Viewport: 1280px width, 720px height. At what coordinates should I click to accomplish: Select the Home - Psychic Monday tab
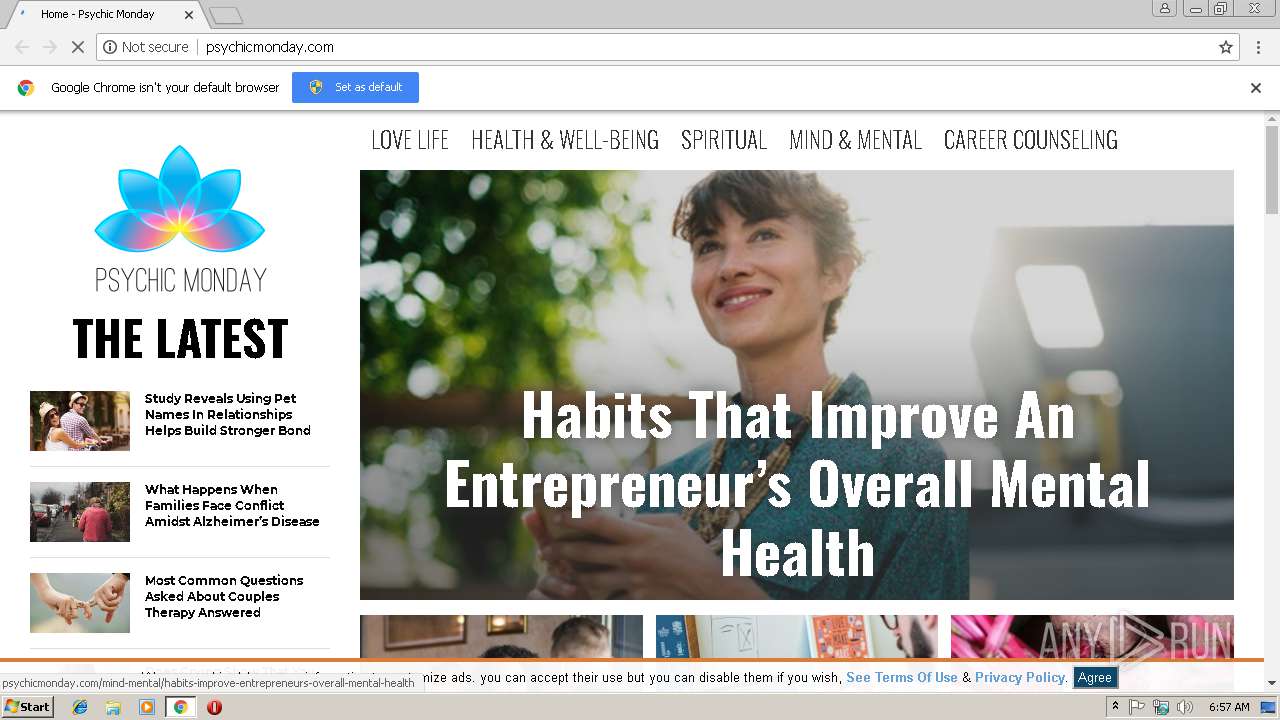tap(105, 14)
